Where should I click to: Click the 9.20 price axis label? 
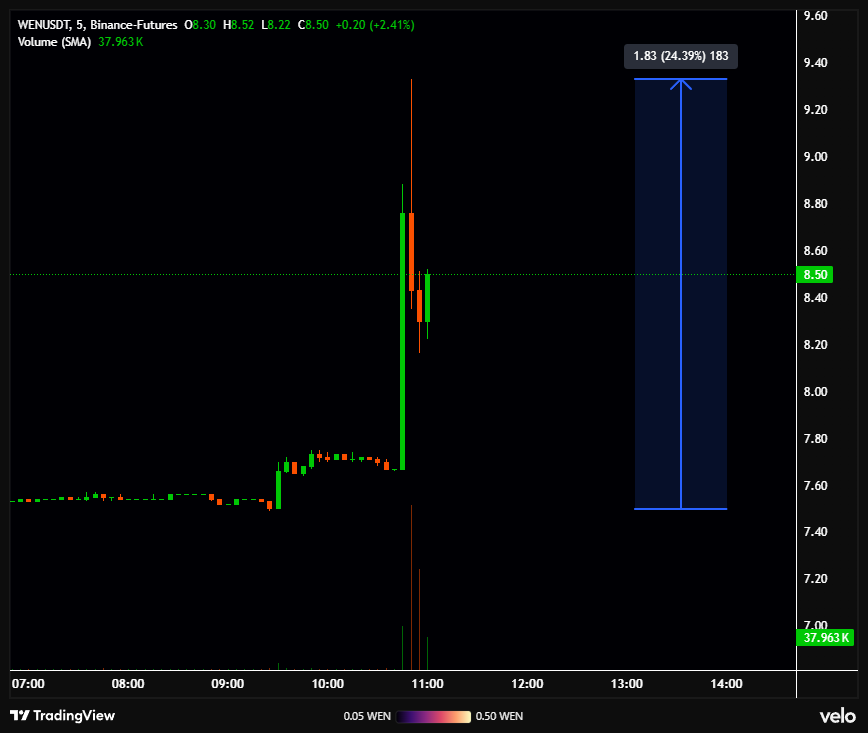coord(815,110)
